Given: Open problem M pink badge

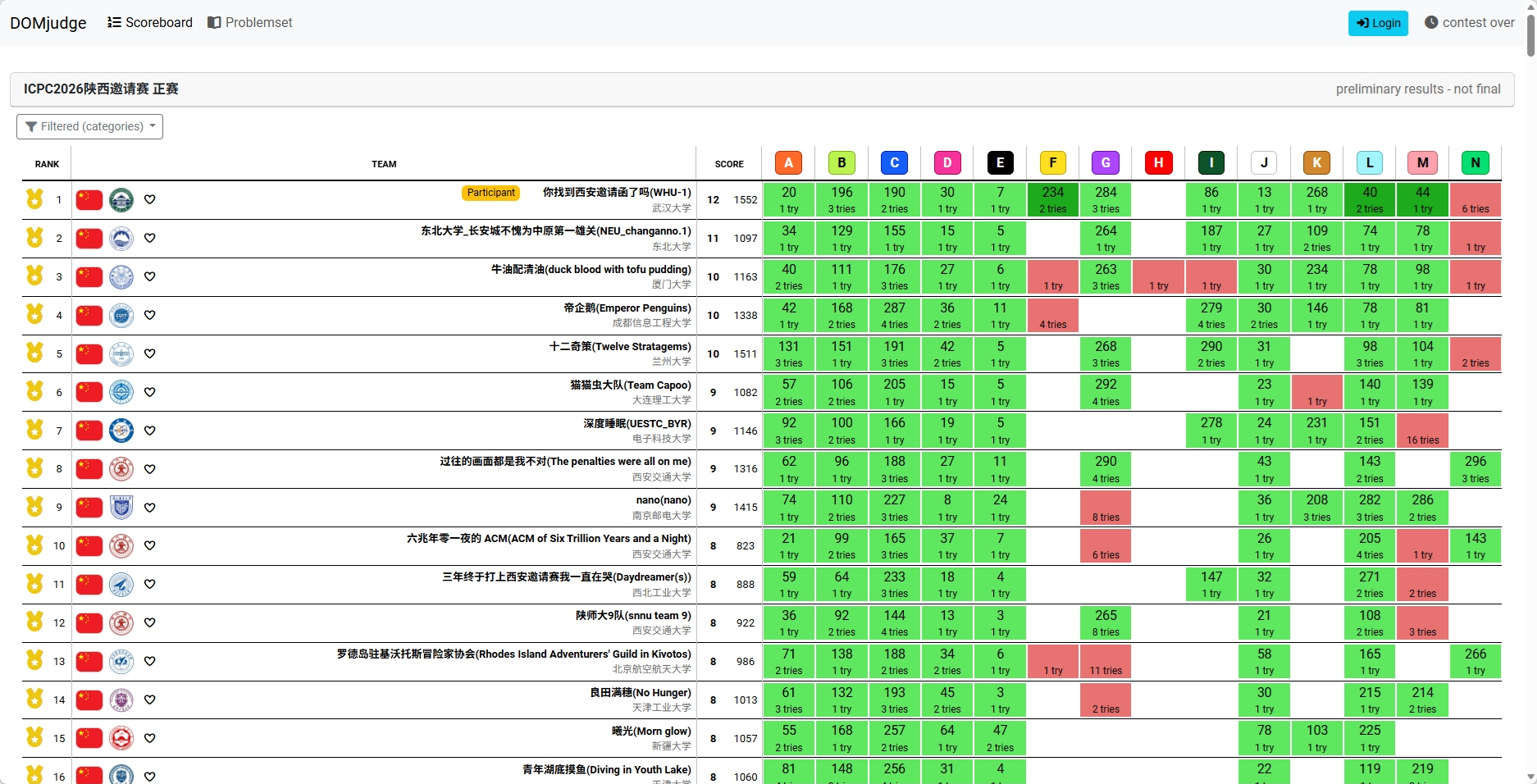Looking at the screenshot, I should click(1422, 163).
